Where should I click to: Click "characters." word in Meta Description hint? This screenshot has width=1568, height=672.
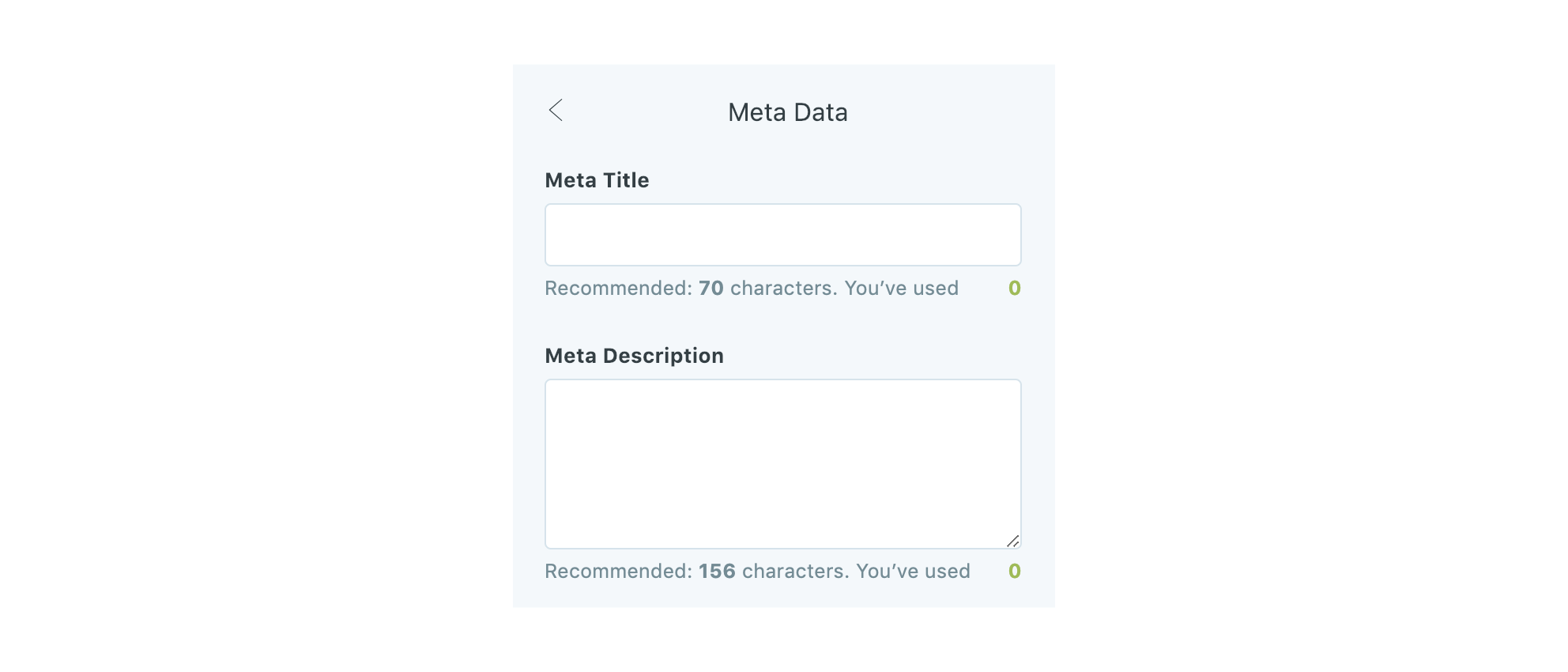795,572
